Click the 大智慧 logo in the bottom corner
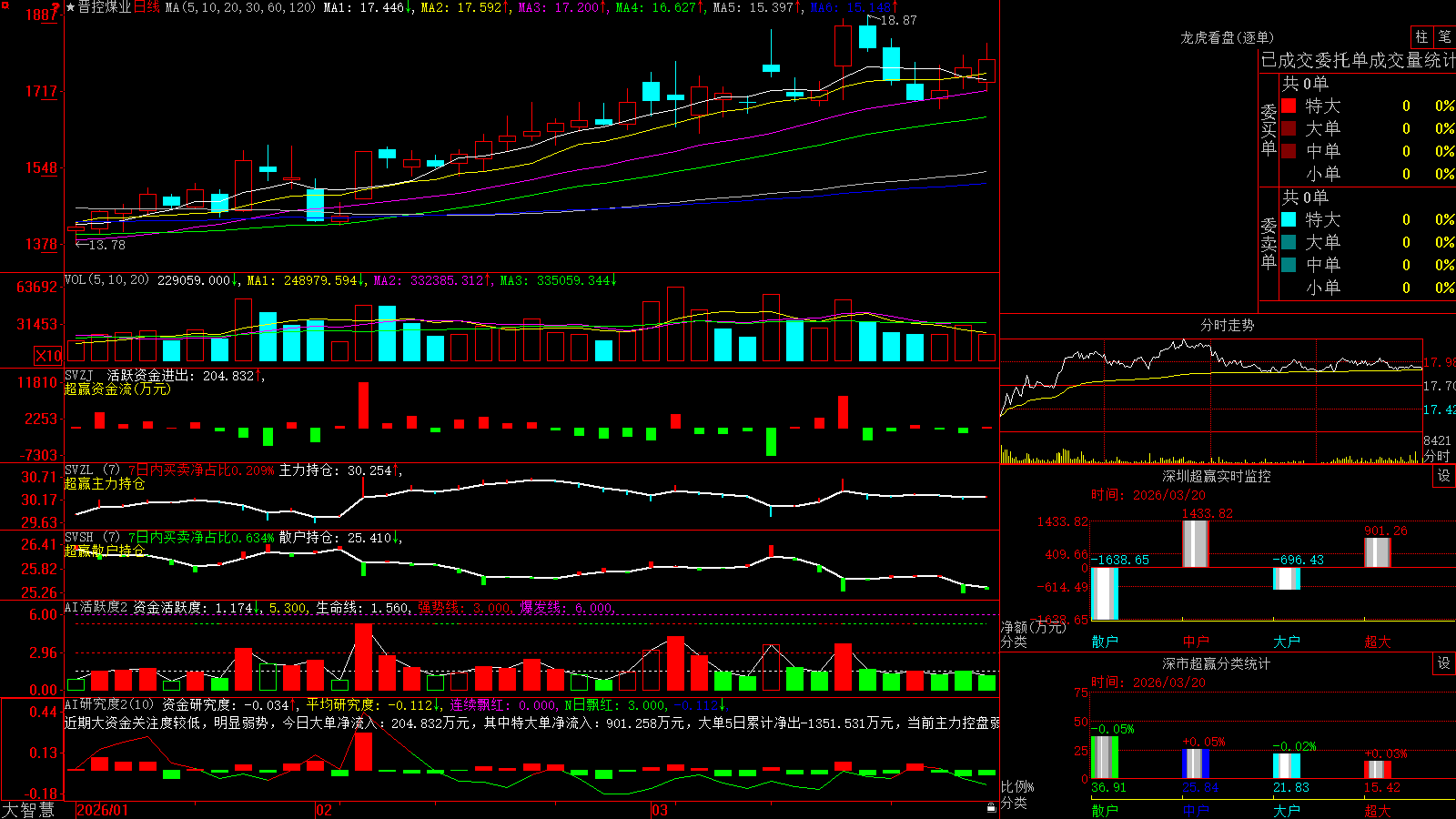Screen dimensions: 1456x819 (x=28, y=810)
